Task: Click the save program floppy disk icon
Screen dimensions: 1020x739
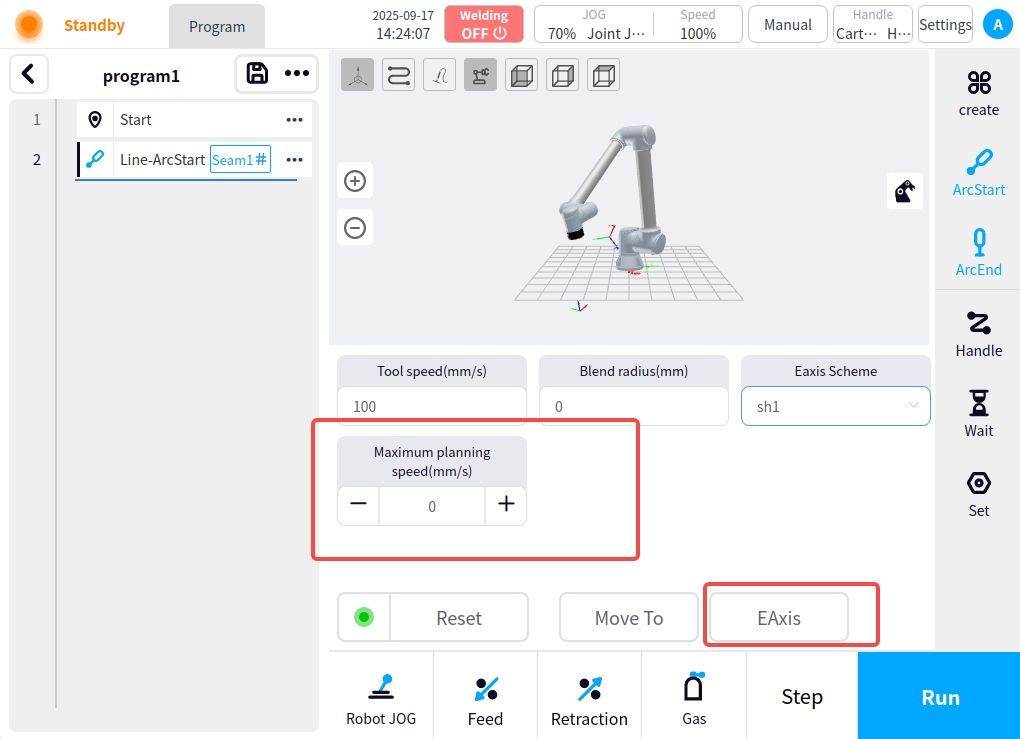Action: pos(257,73)
